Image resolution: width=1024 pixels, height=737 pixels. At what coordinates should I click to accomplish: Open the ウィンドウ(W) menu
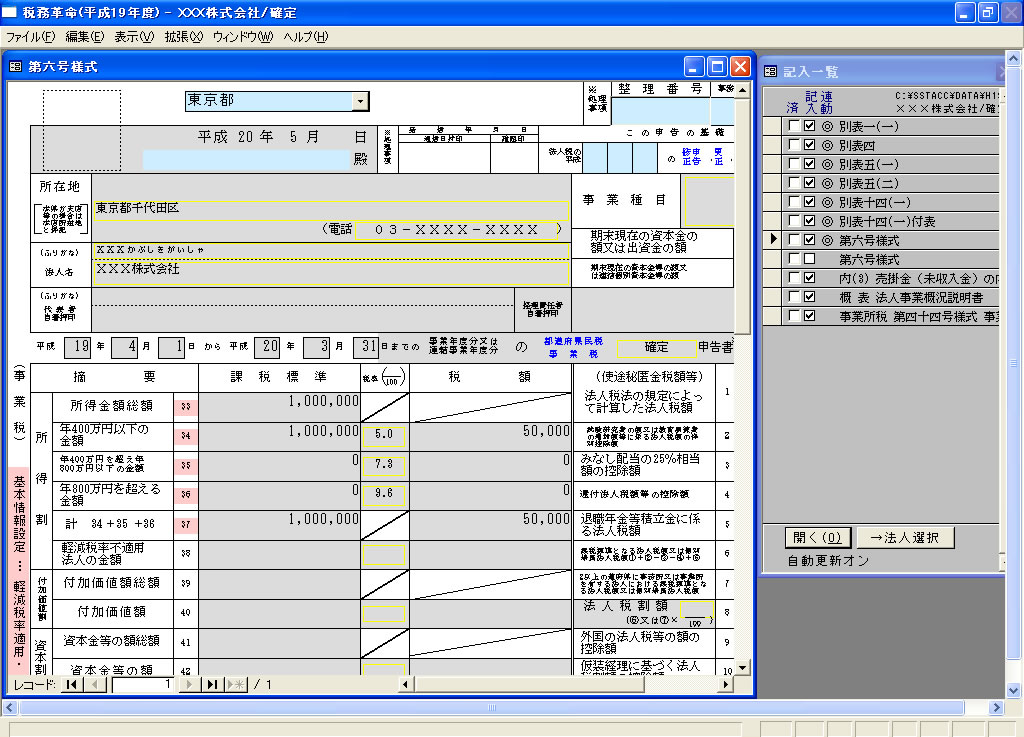[x=243, y=37]
